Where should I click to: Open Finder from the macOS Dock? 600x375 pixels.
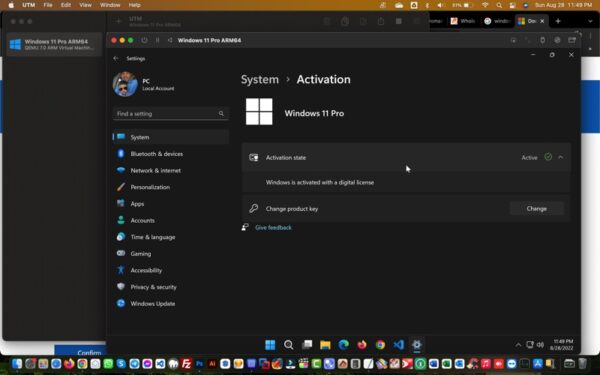pos(17,364)
